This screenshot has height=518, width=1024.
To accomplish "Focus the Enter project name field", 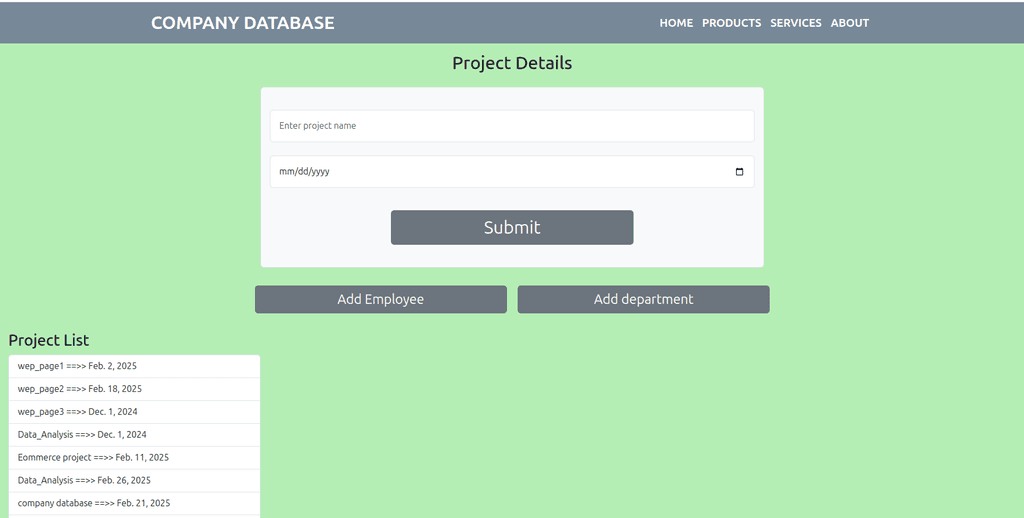I will [x=512, y=126].
